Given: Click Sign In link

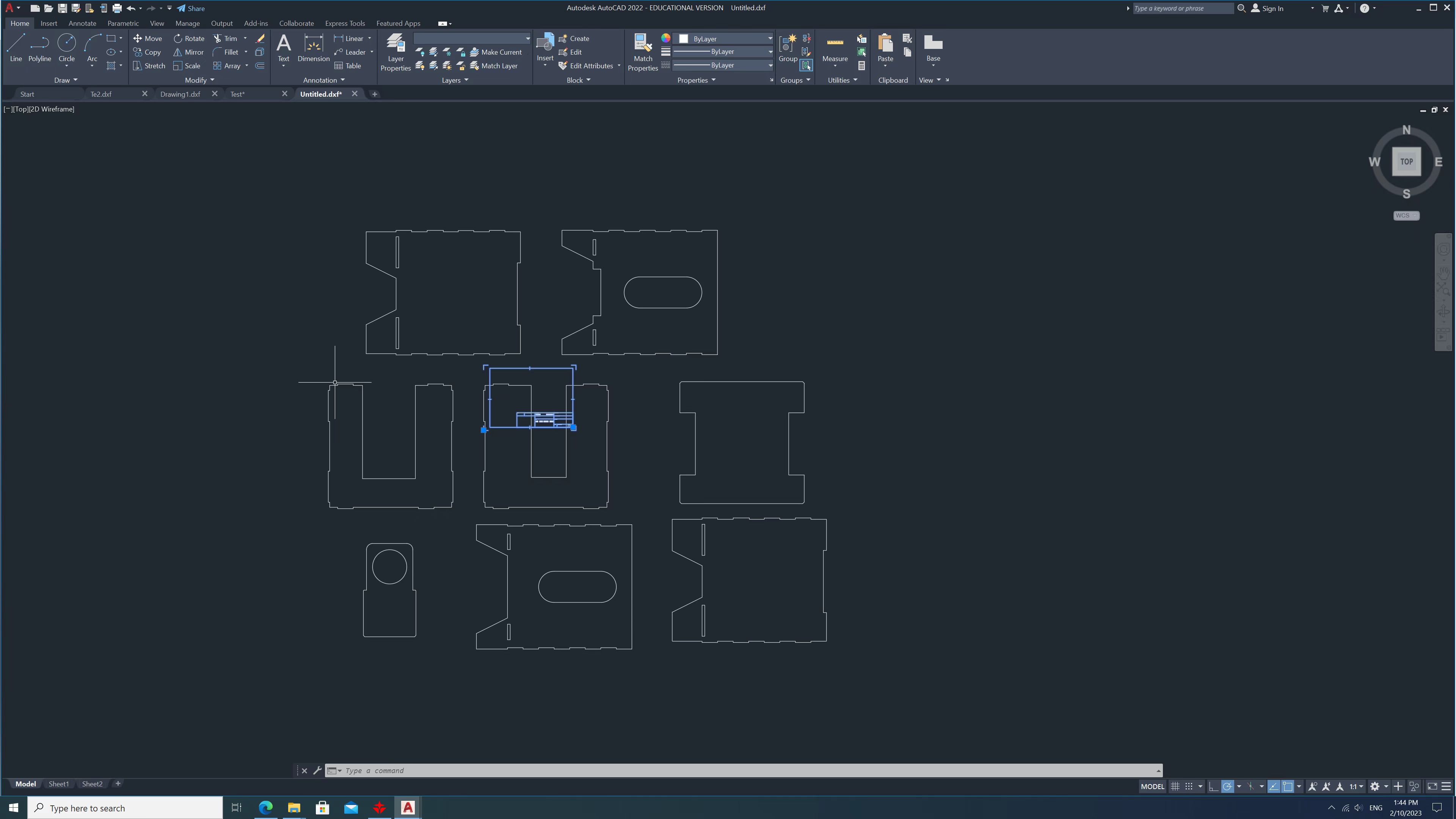Looking at the screenshot, I should coord(1267,8).
